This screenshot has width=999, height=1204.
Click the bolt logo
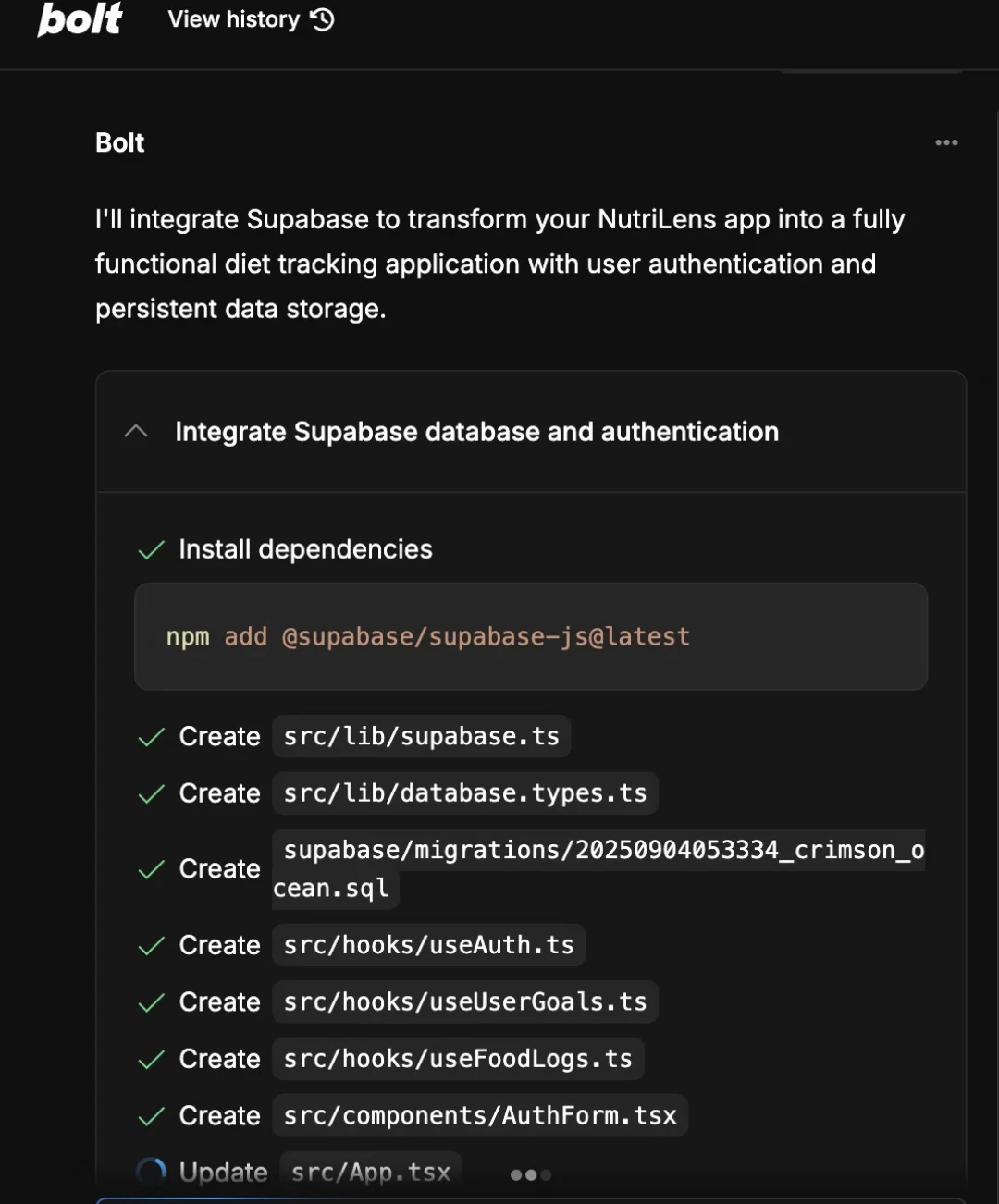pos(80,19)
